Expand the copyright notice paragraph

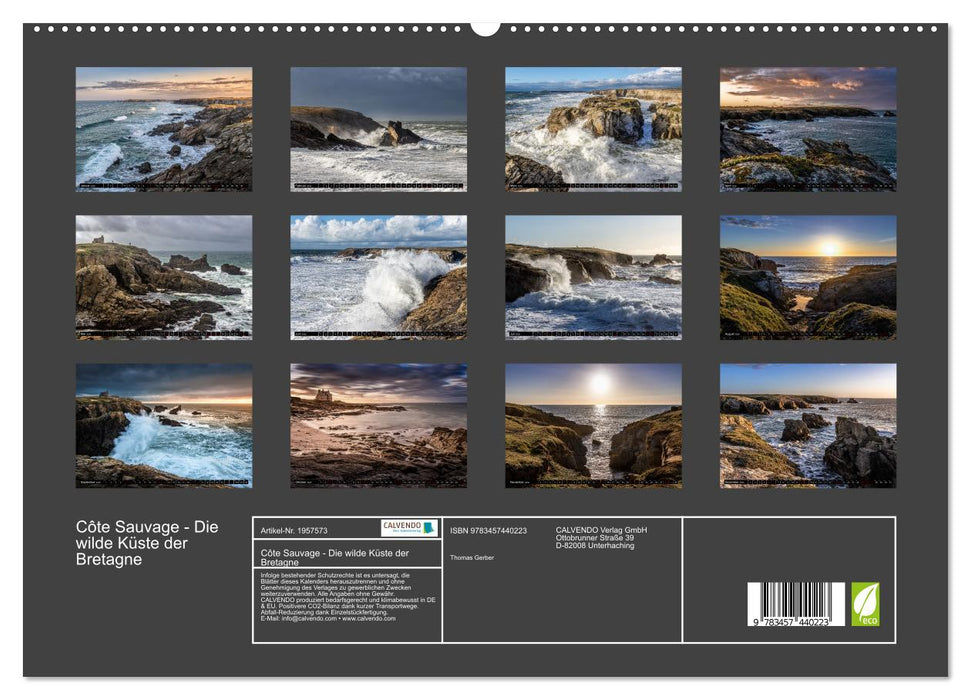point(345,598)
